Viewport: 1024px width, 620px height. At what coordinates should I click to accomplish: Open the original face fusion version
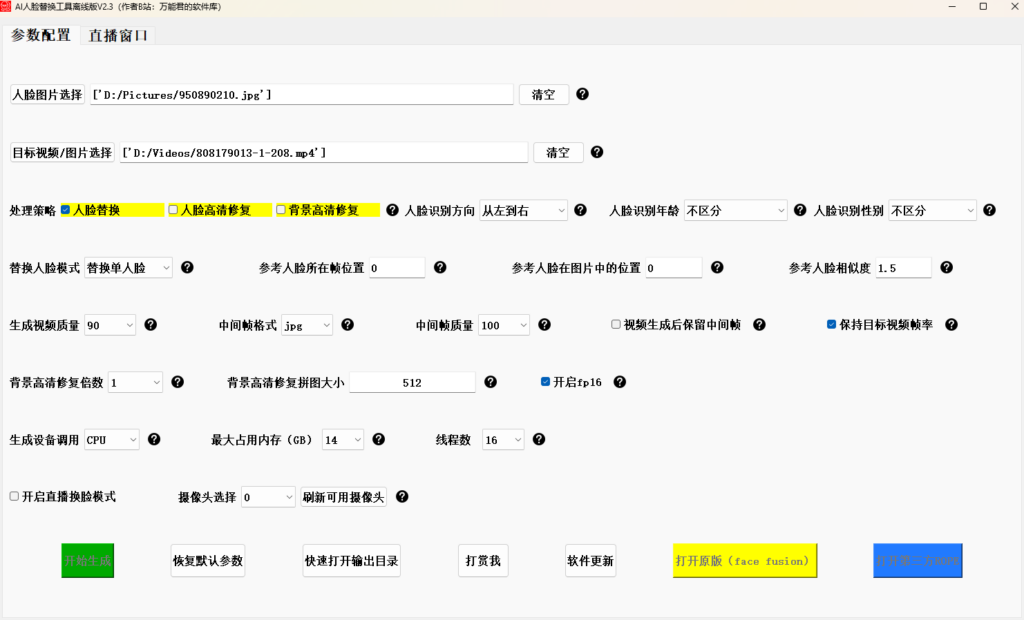744,561
